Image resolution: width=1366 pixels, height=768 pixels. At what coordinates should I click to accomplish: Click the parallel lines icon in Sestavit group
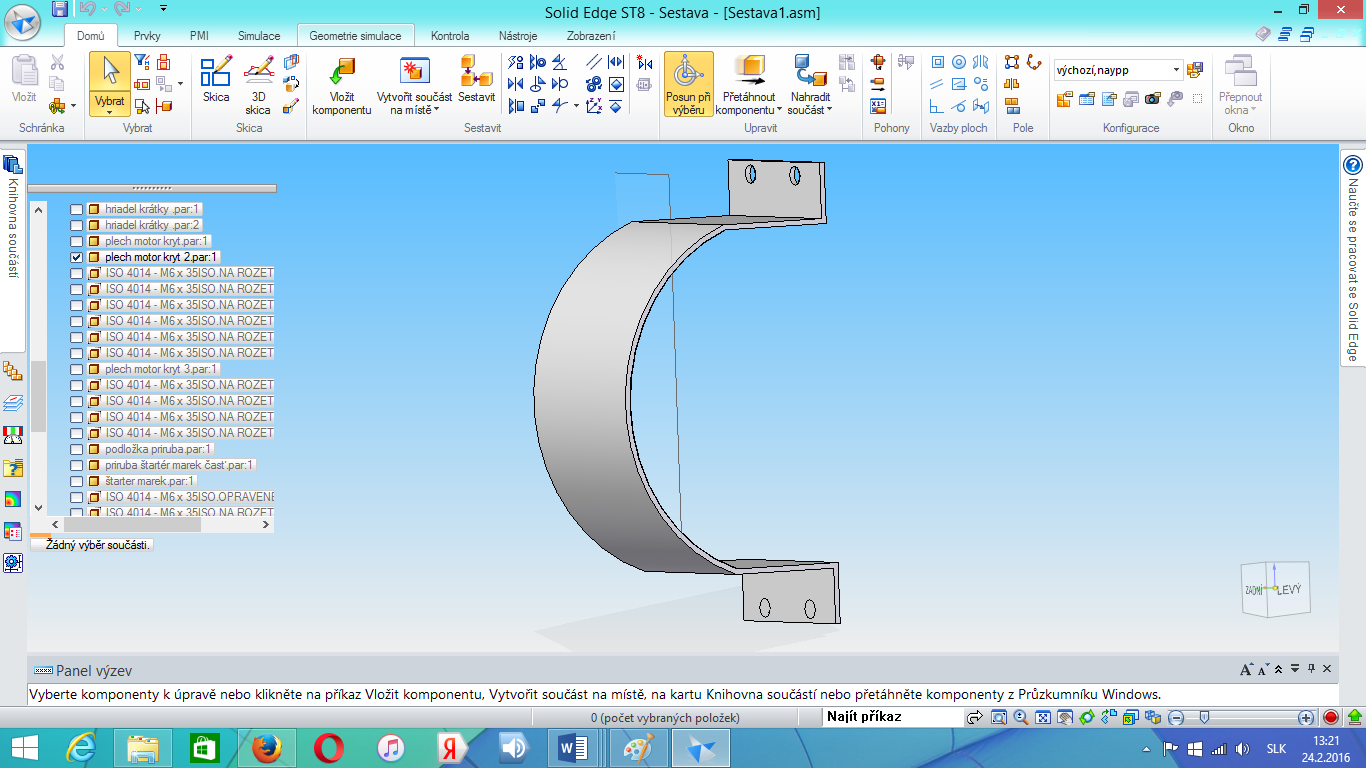pyautogui.click(x=593, y=62)
